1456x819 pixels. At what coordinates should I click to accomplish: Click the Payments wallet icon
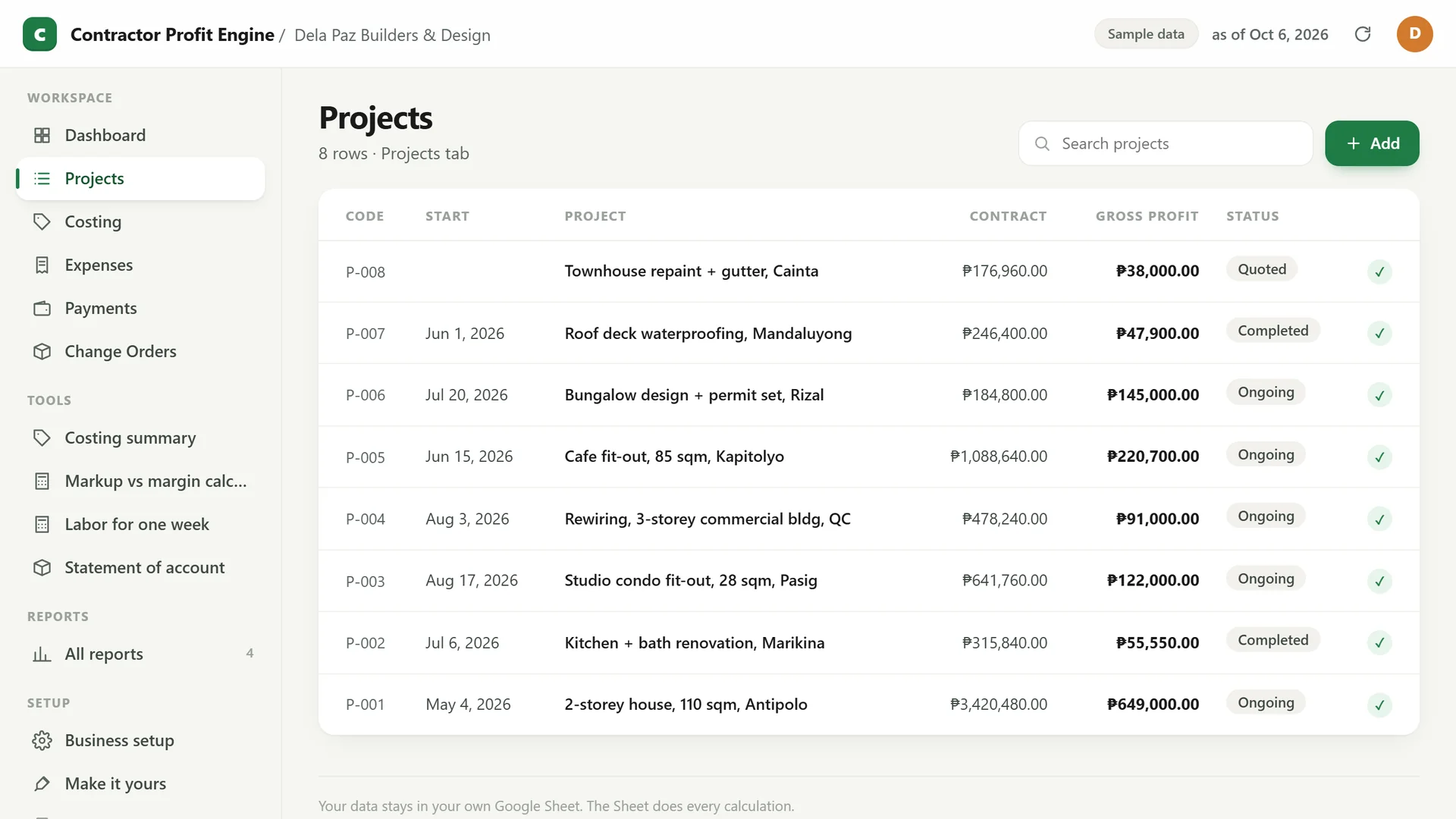click(42, 308)
